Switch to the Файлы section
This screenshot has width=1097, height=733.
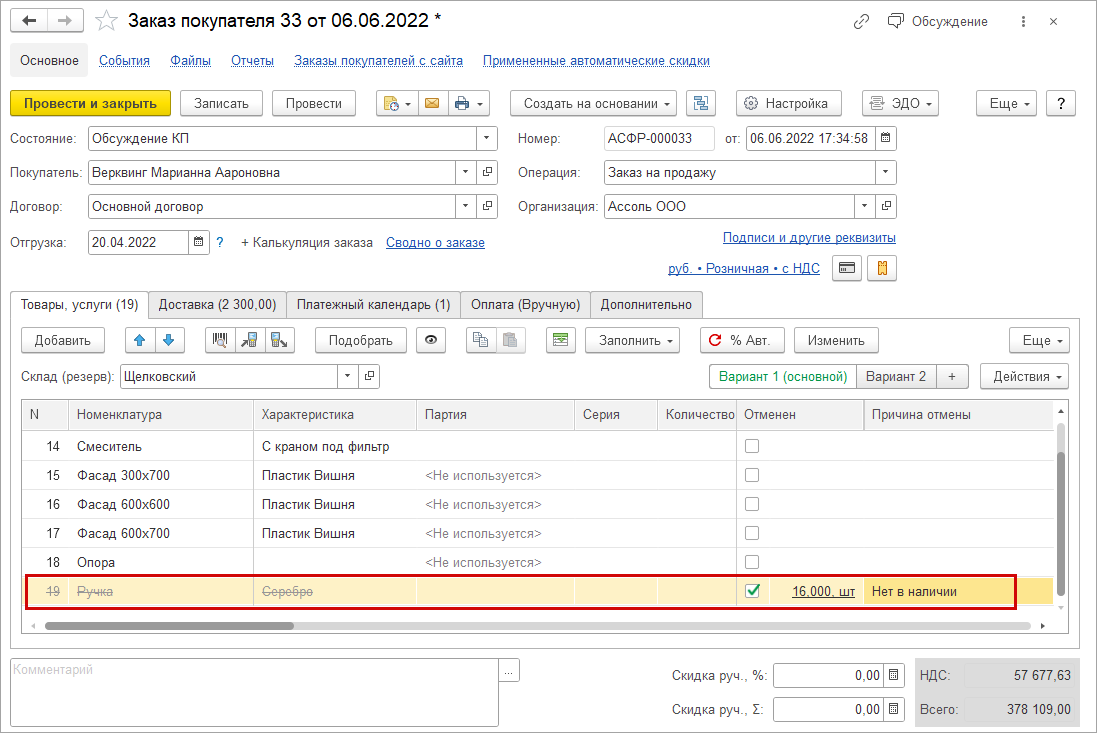pos(190,61)
